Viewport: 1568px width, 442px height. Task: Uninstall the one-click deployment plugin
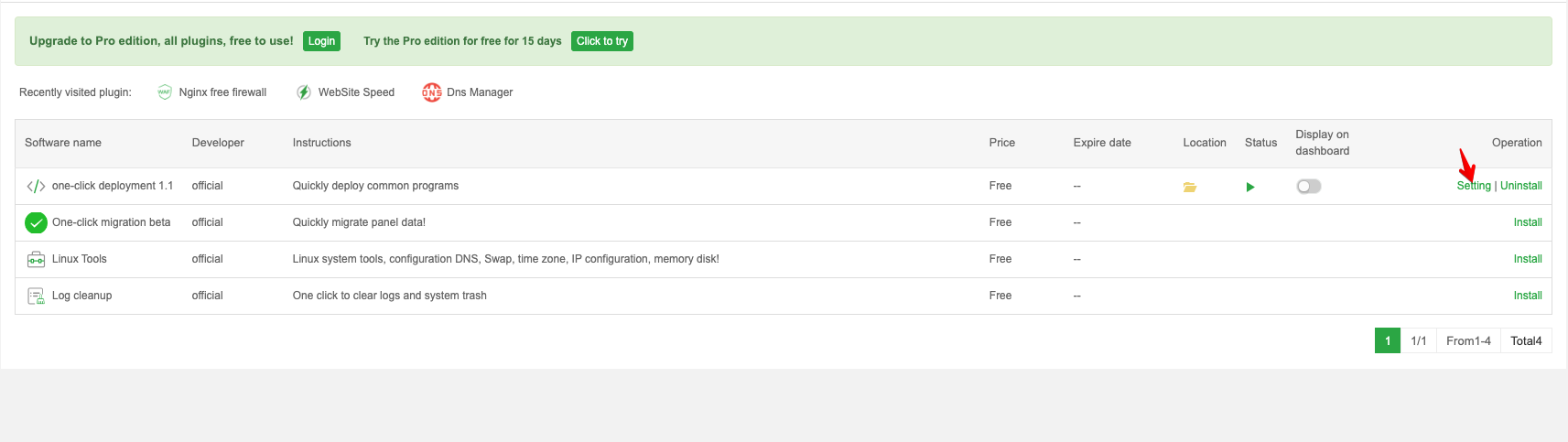pos(1521,186)
